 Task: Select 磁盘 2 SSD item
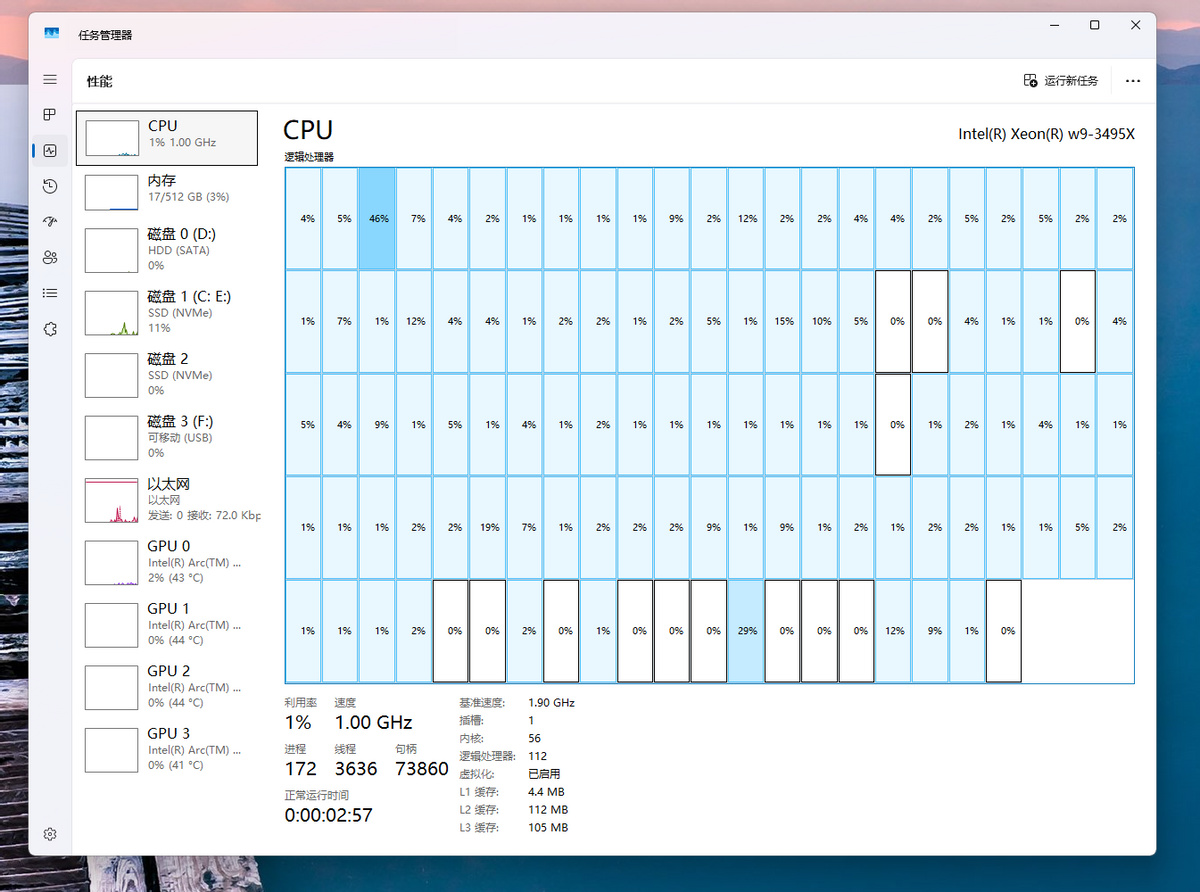coord(167,374)
